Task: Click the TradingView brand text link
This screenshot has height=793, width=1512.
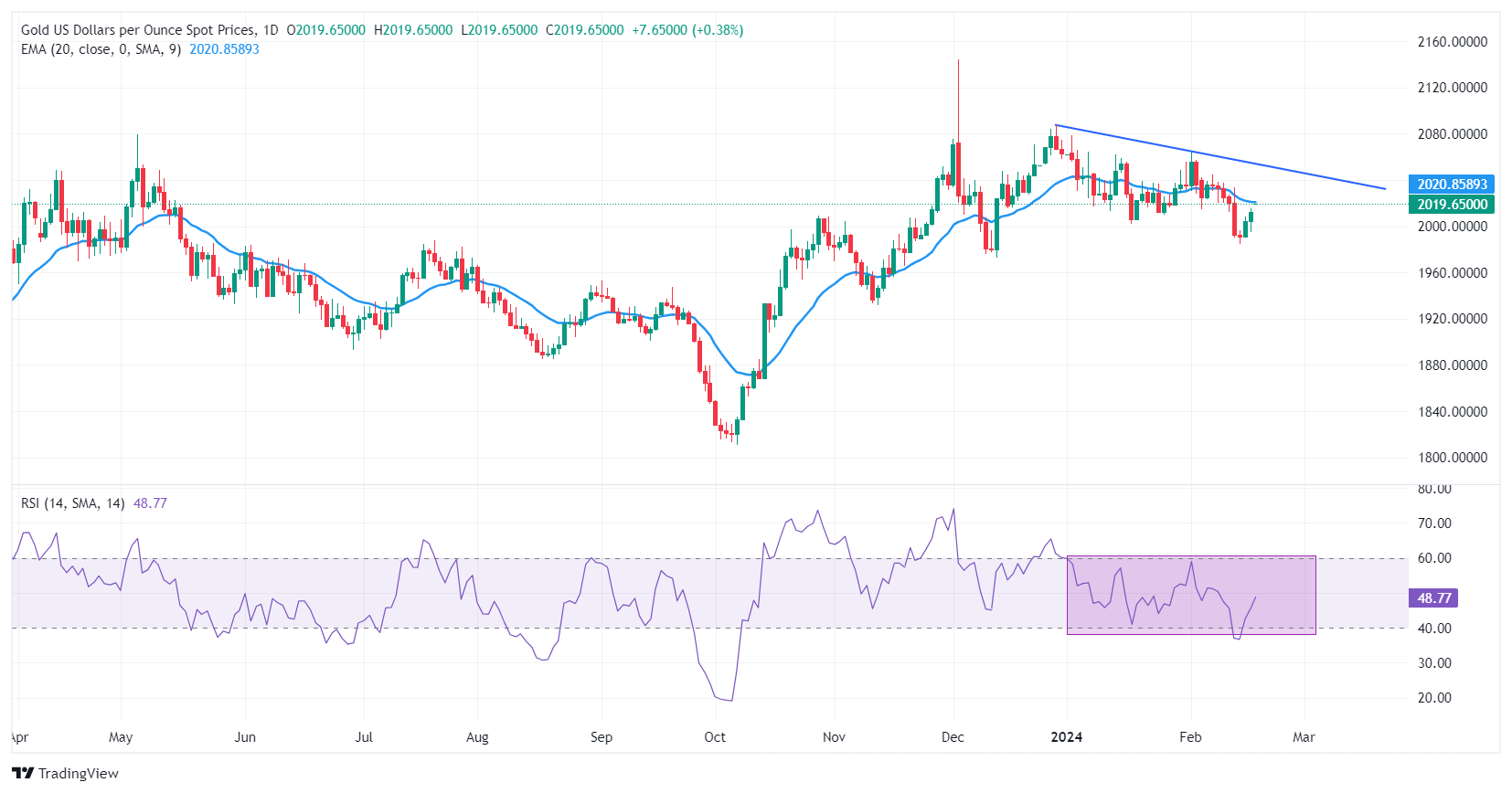Action: click(79, 774)
